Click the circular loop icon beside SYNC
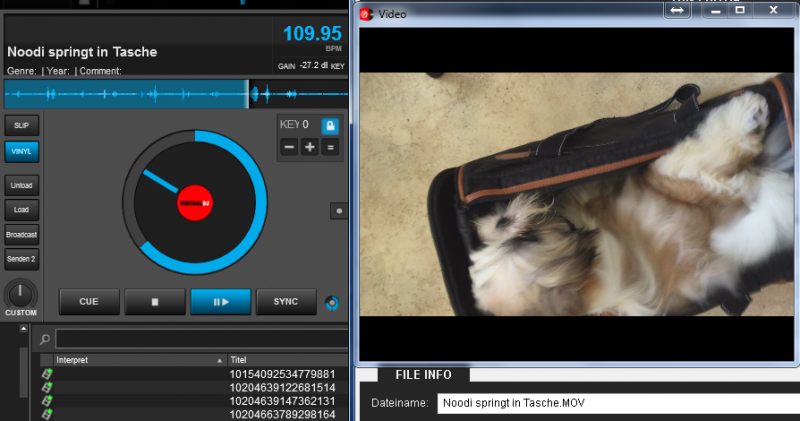This screenshot has height=421, width=800. [332, 303]
